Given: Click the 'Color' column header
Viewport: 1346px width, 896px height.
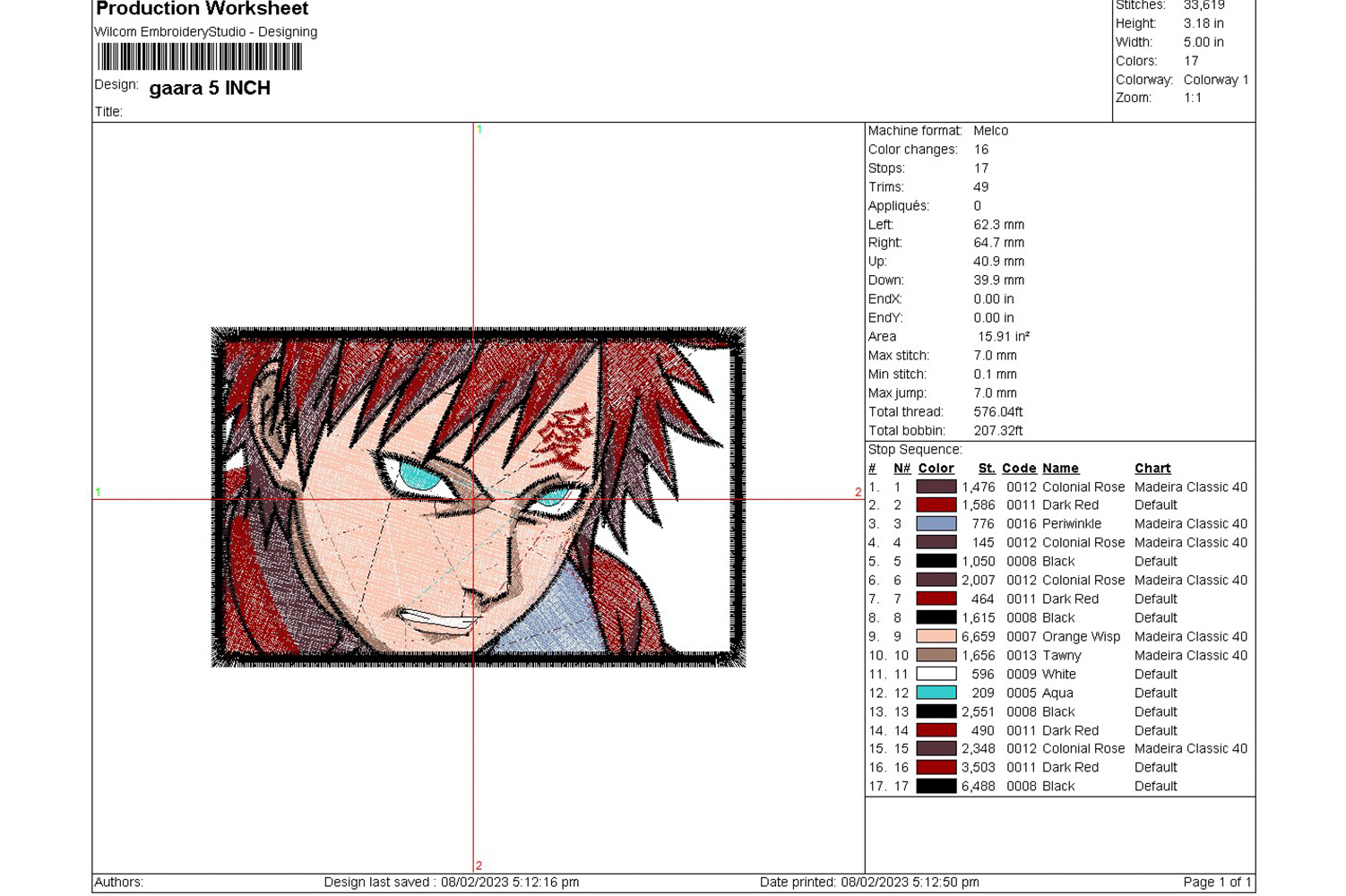Looking at the screenshot, I should 936,469.
